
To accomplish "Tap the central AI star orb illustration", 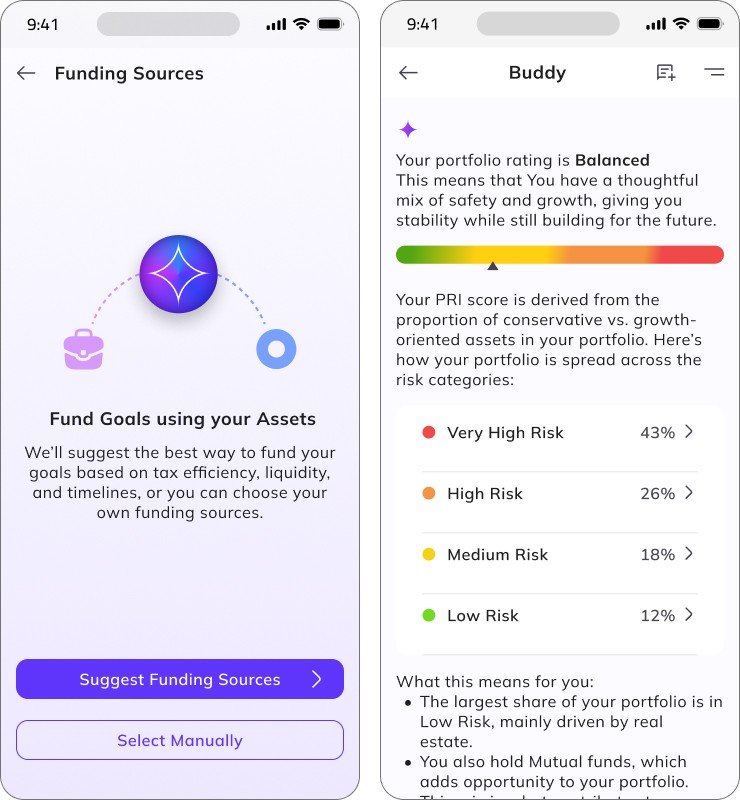I will coord(179,274).
